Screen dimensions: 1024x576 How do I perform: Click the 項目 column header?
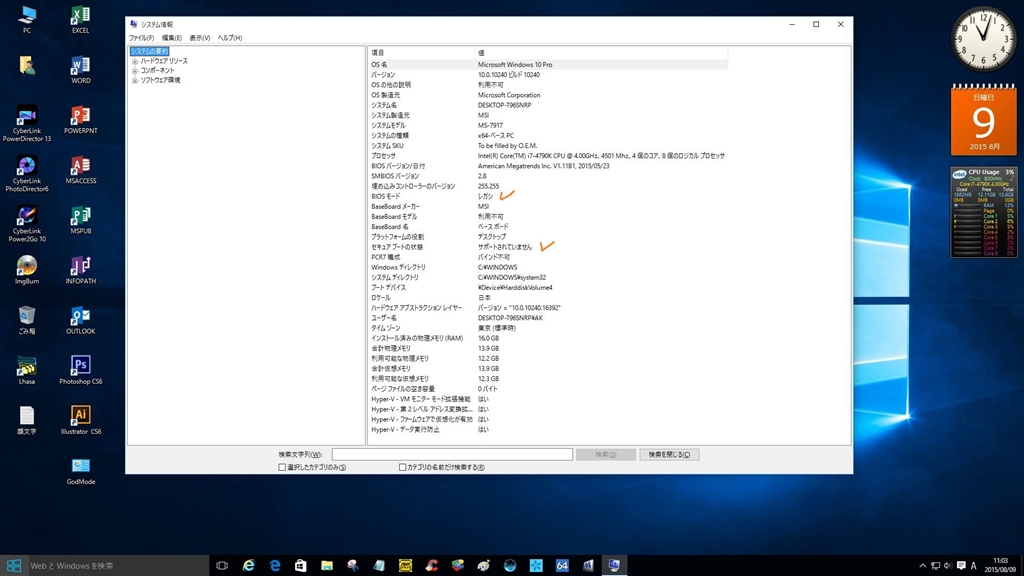(420, 52)
